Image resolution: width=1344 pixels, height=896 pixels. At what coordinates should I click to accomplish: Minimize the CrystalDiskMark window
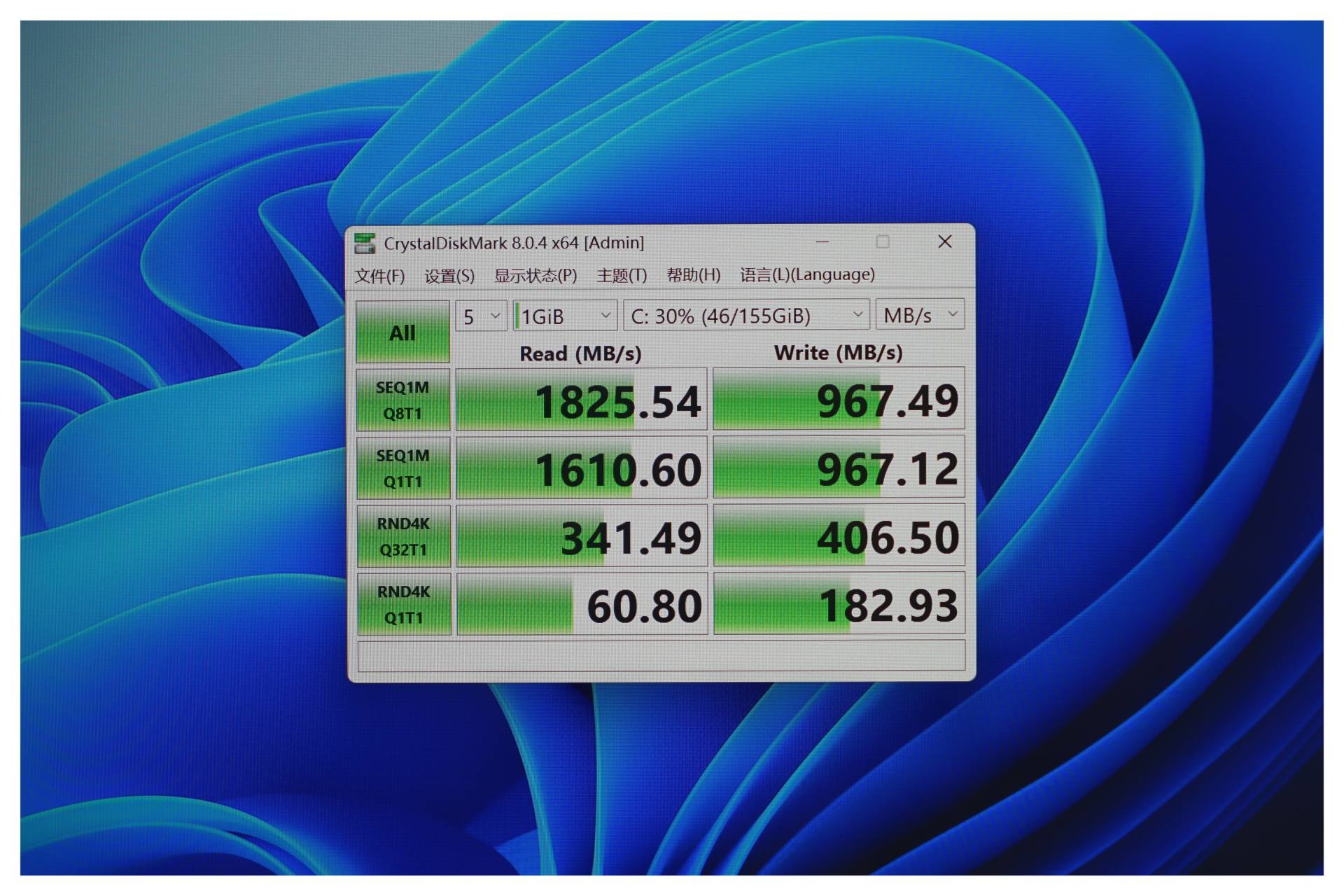[x=822, y=242]
